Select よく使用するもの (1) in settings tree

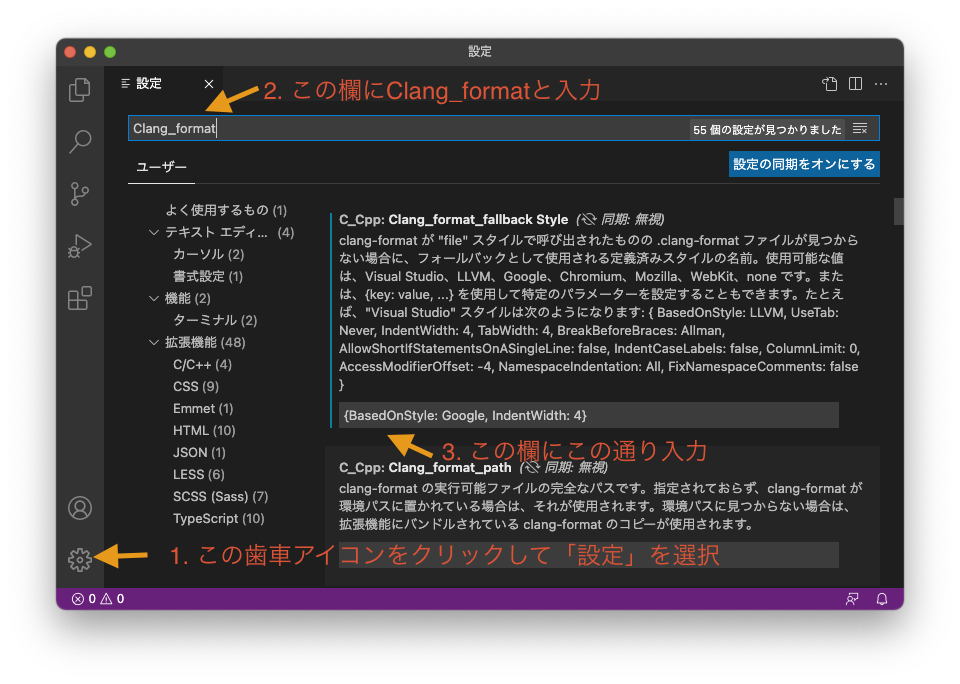point(226,210)
